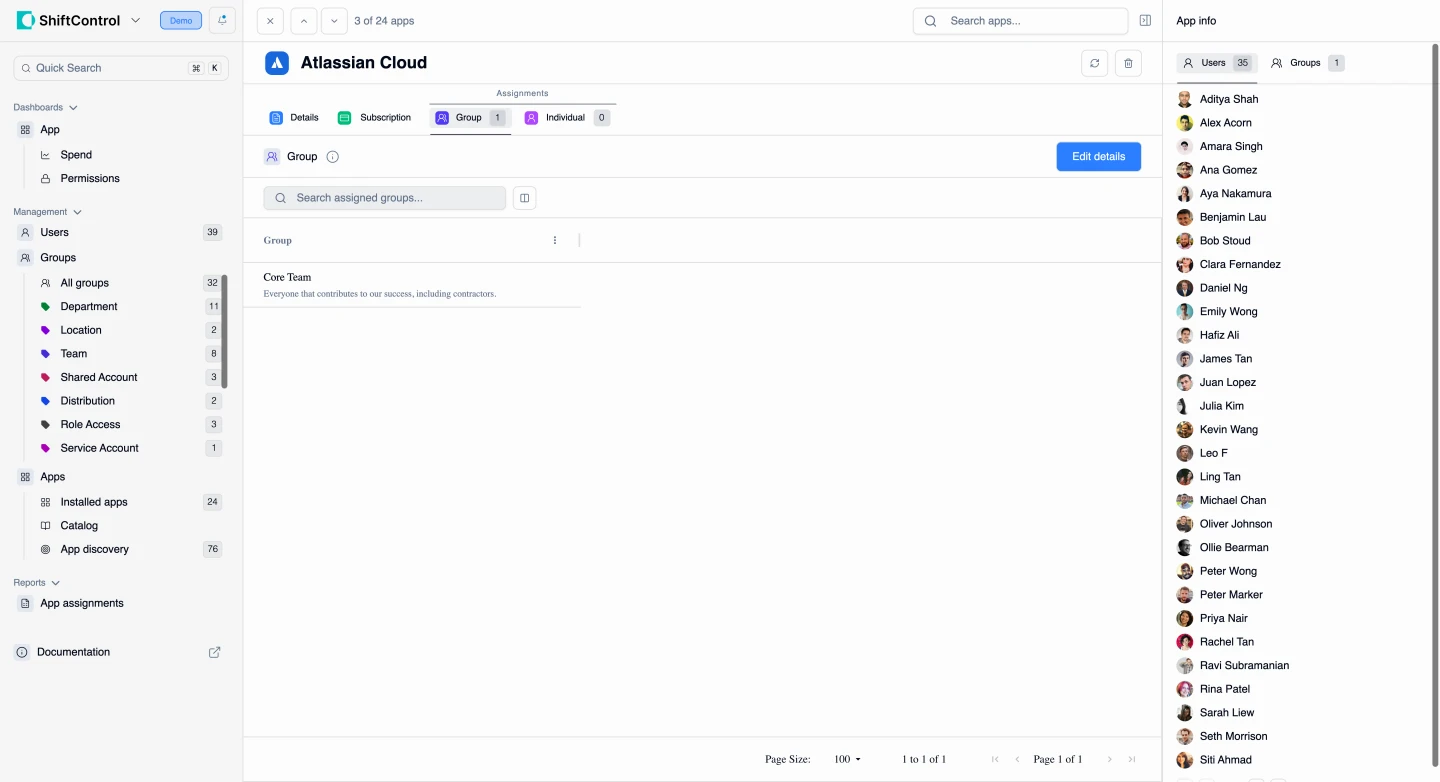Open the Individual assignments tab
This screenshot has height=782, width=1440.
coord(566,118)
